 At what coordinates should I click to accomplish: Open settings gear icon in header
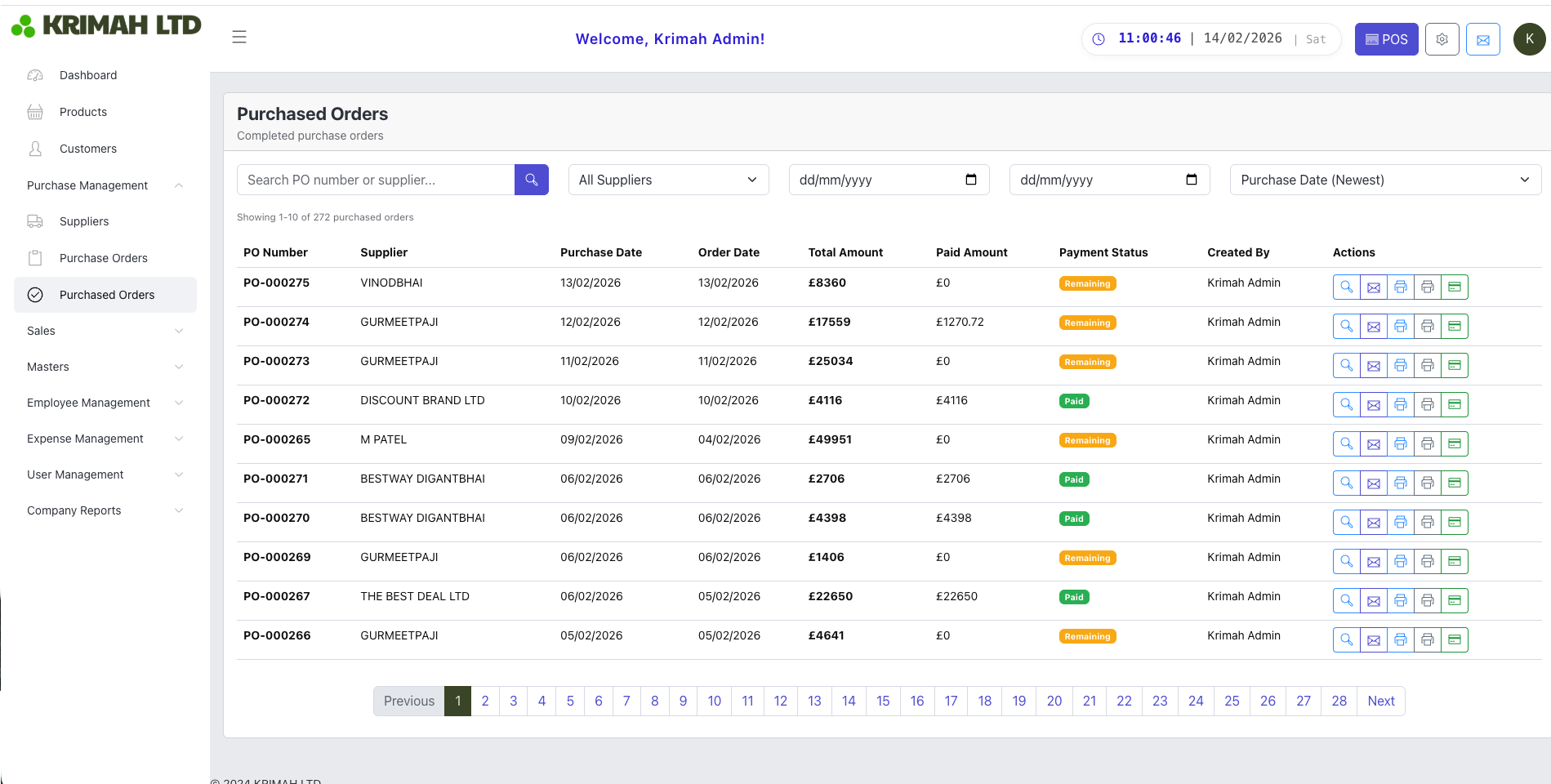point(1442,39)
